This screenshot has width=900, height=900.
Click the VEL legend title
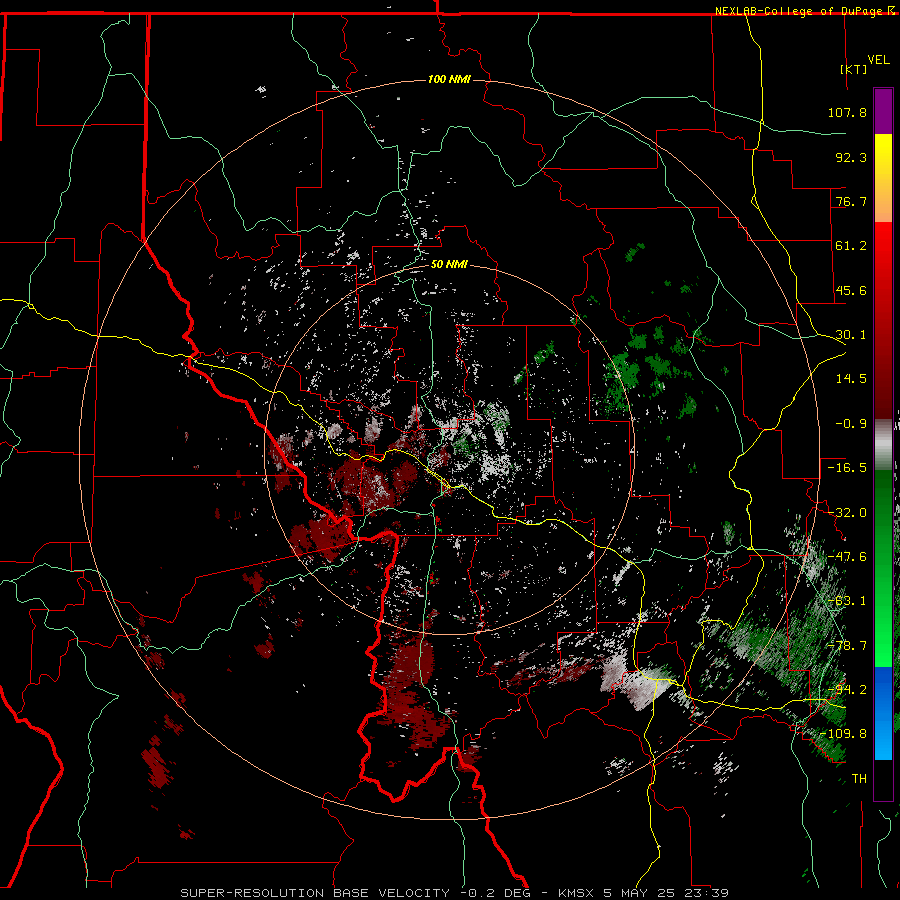pyautogui.click(x=878, y=60)
